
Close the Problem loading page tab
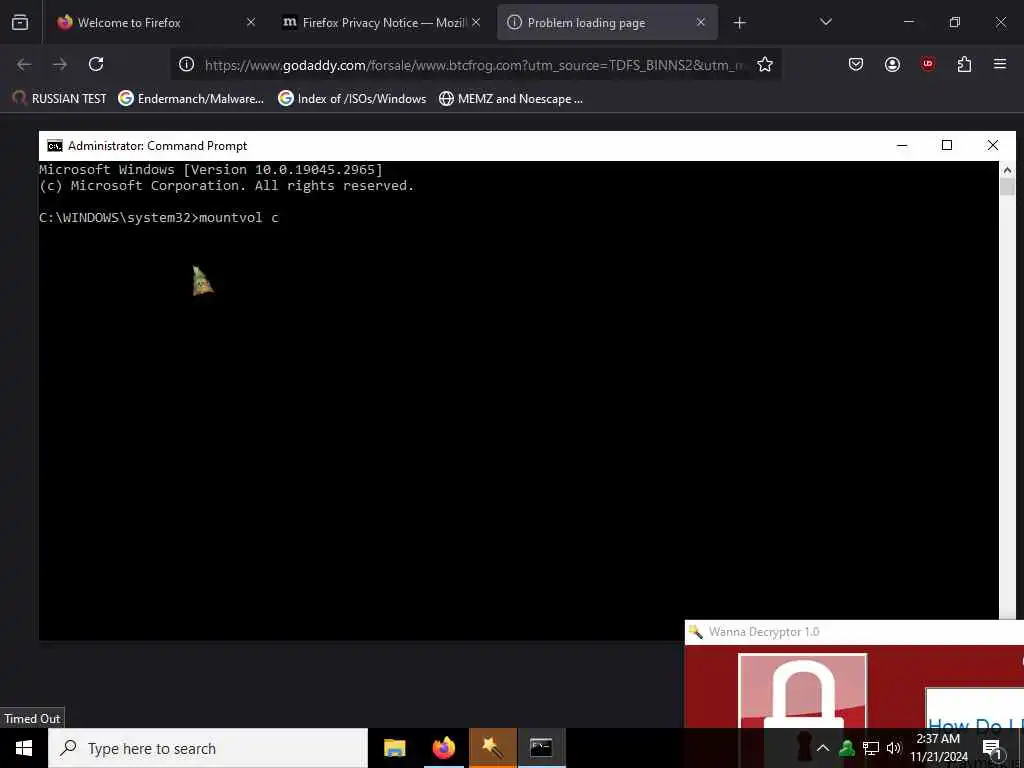click(701, 22)
